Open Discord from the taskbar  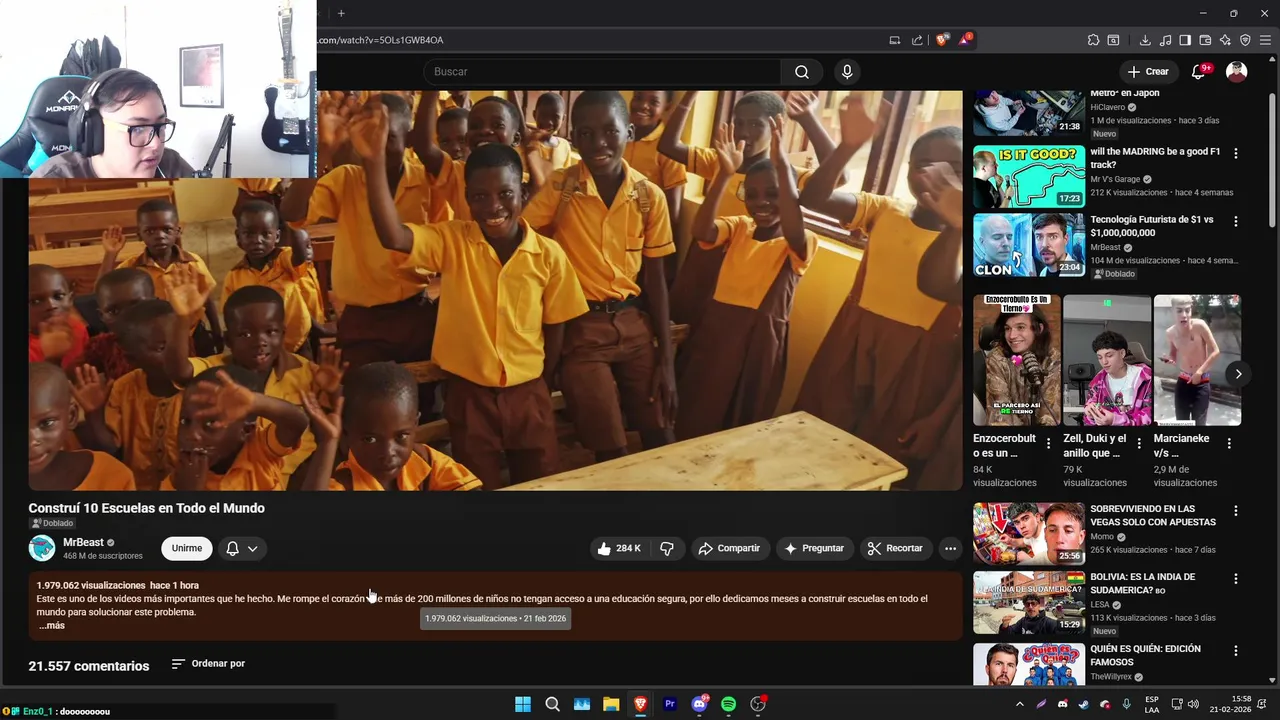pyautogui.click(x=699, y=704)
